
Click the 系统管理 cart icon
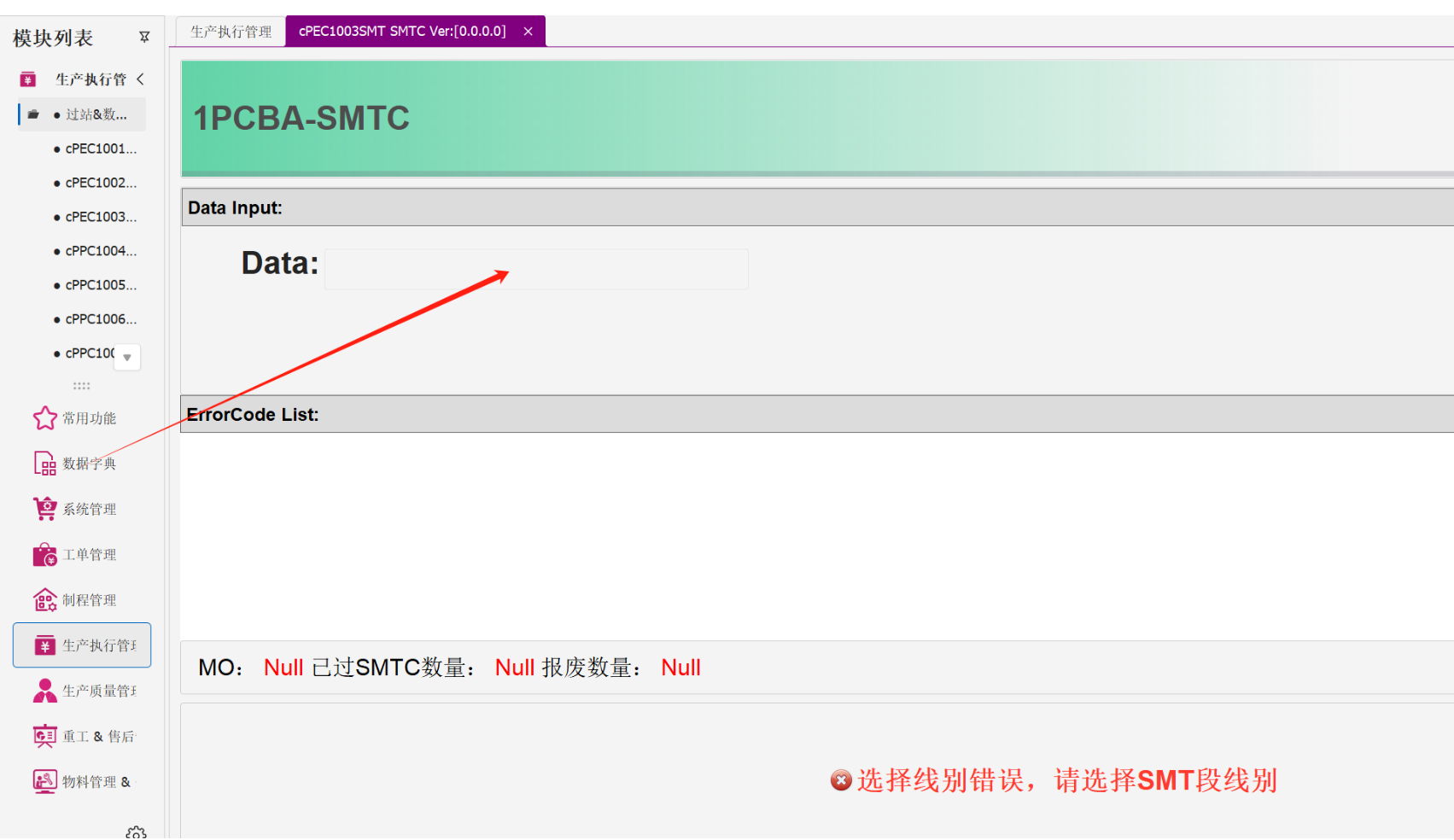[x=45, y=509]
